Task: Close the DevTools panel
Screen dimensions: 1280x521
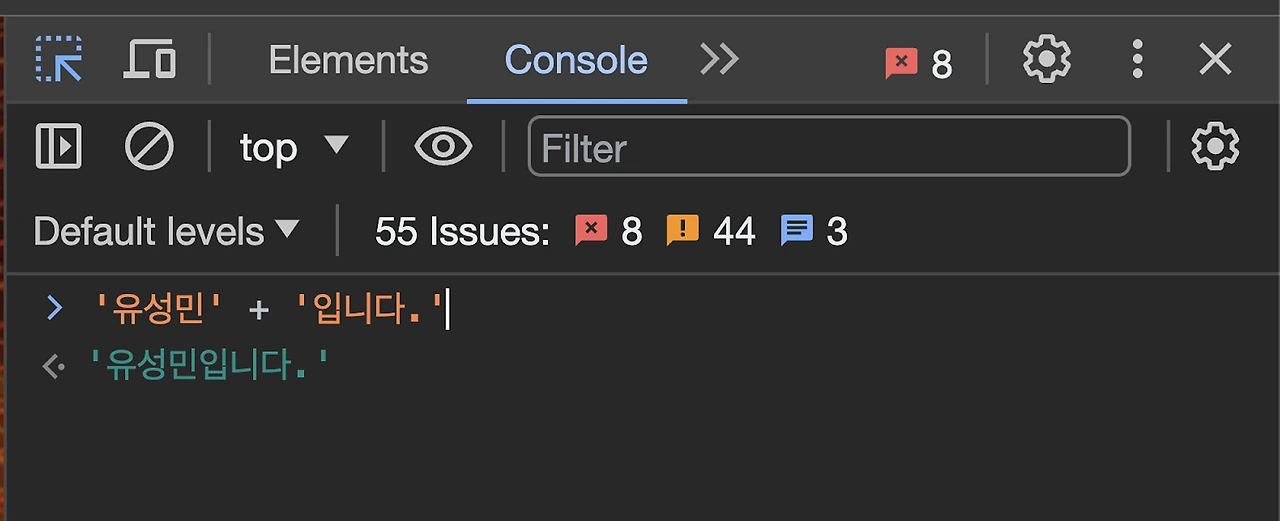Action: coord(1215,60)
